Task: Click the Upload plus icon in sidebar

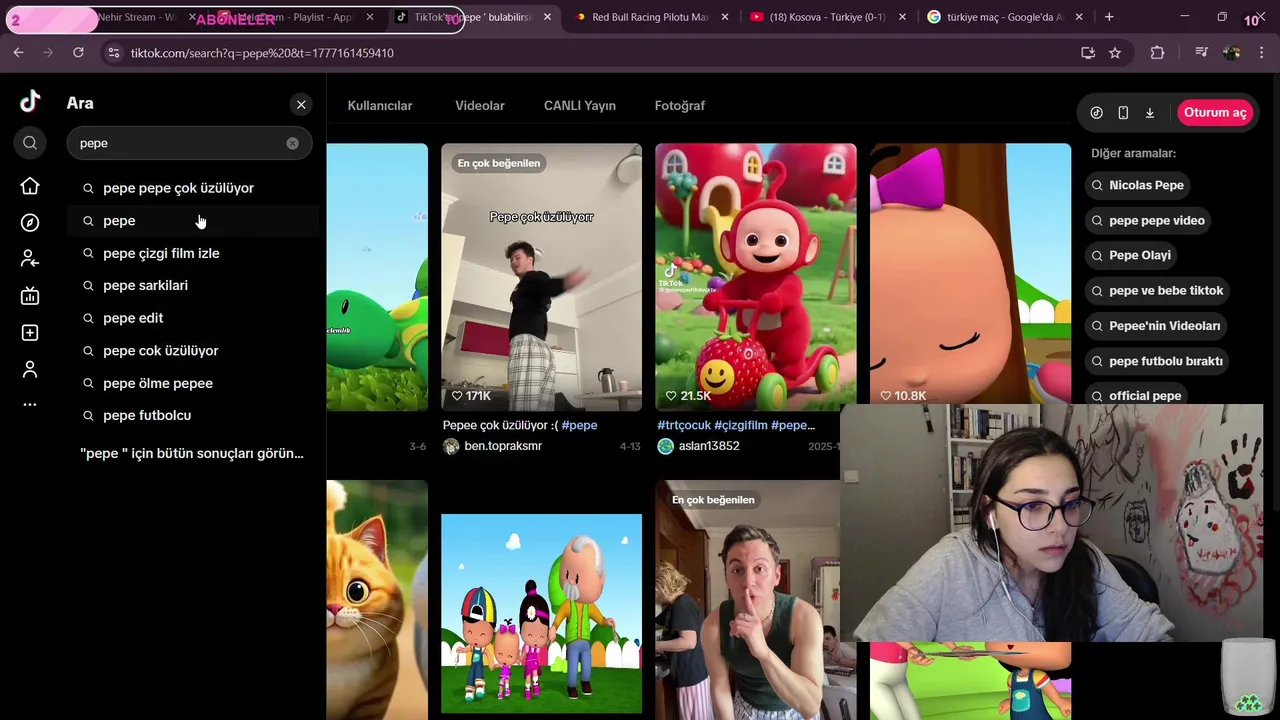Action: coord(30,332)
